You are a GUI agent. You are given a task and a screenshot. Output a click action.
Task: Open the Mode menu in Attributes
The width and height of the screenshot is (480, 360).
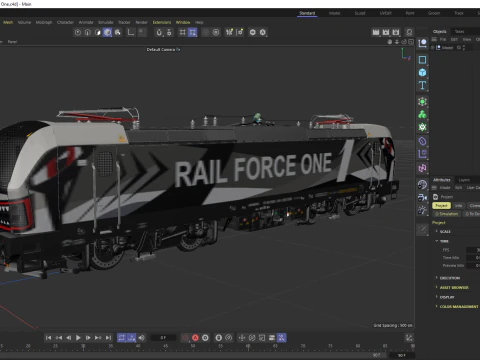(445, 188)
